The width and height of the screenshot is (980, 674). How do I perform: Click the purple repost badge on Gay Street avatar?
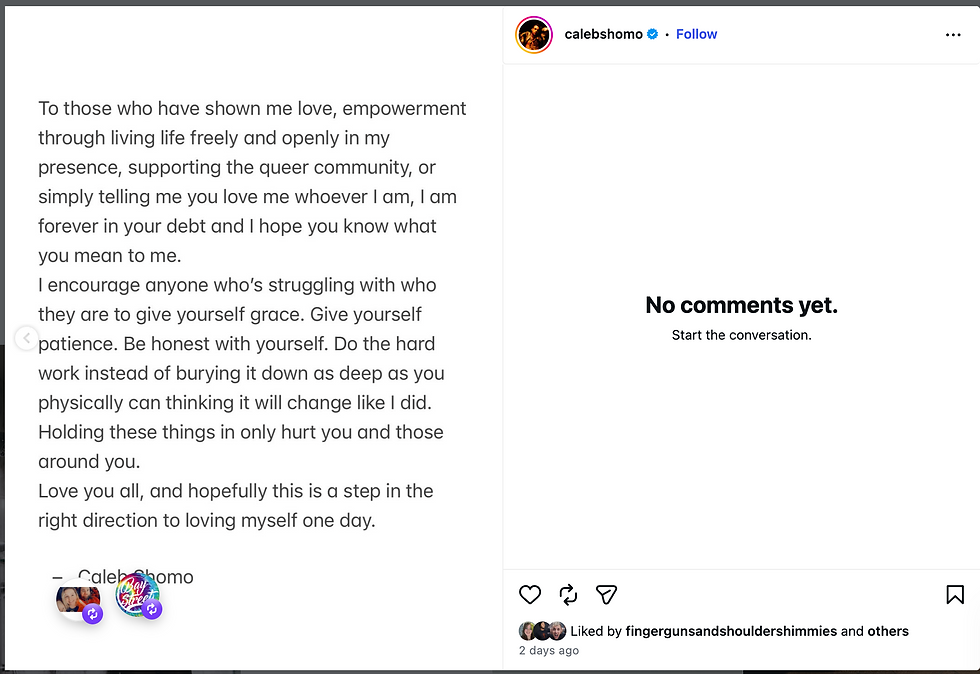[152, 609]
